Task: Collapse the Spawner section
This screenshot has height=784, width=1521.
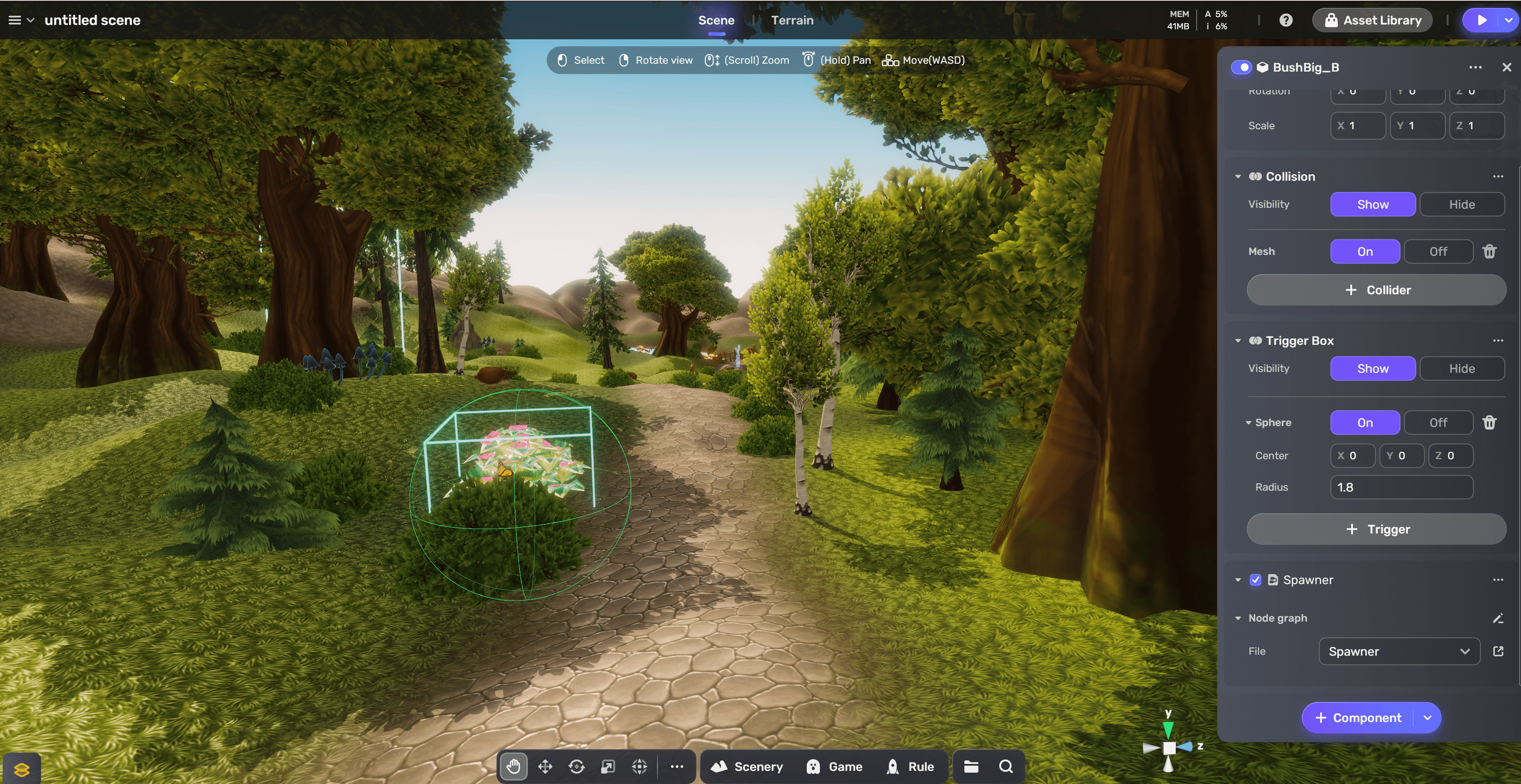Action: coord(1238,580)
